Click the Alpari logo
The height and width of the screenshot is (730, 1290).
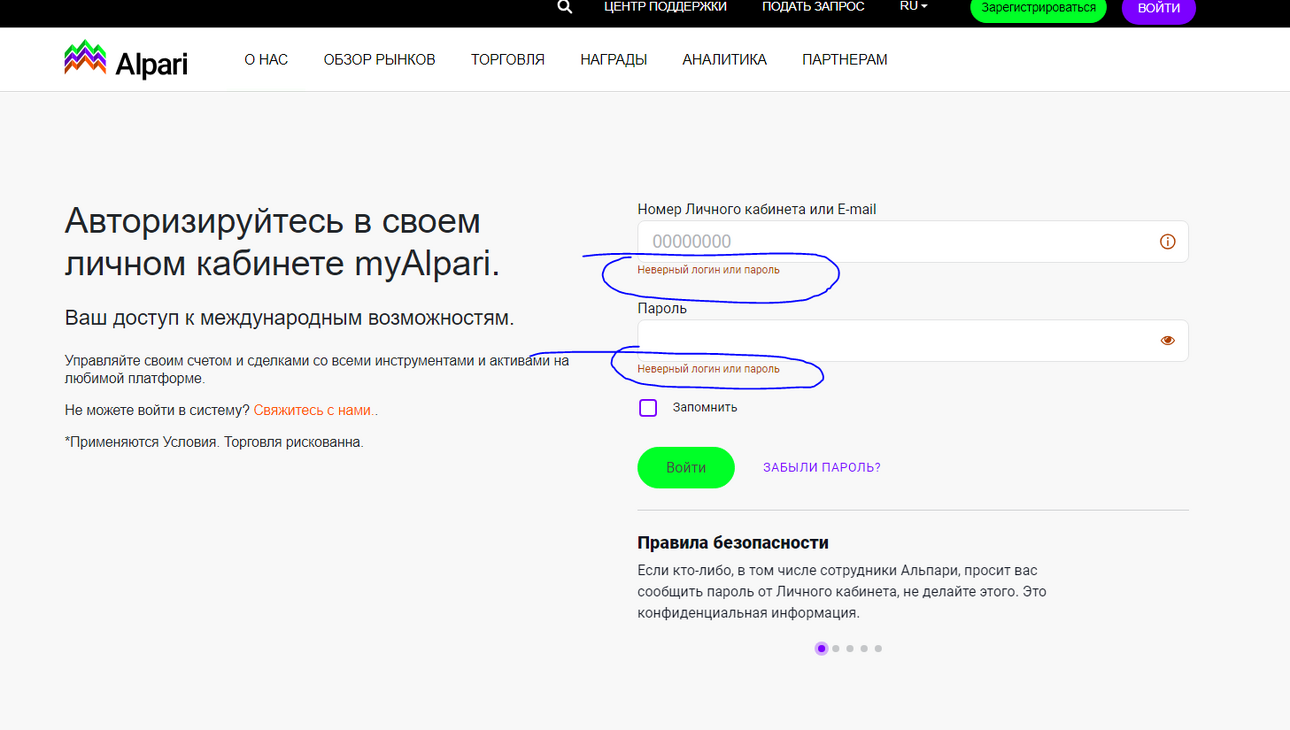click(126, 60)
